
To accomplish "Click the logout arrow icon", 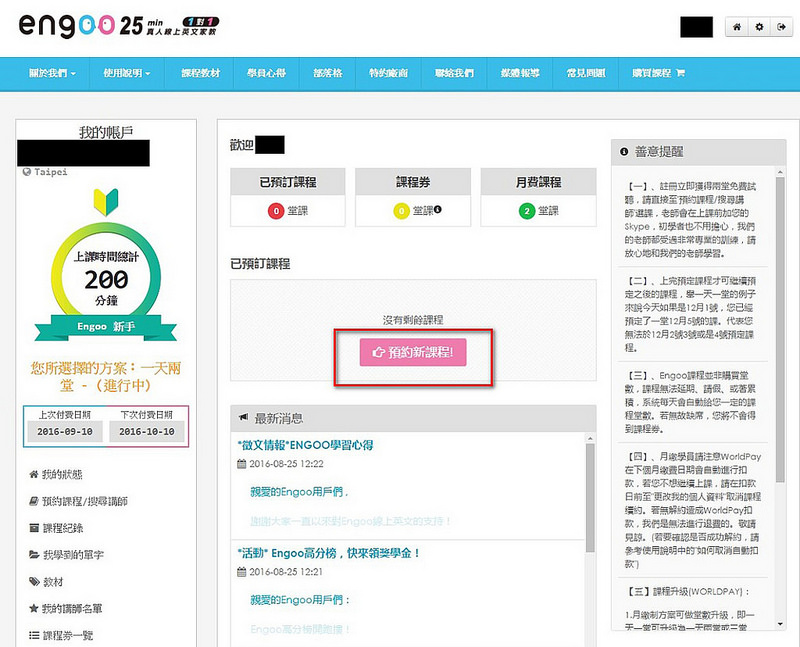I will coord(782,26).
